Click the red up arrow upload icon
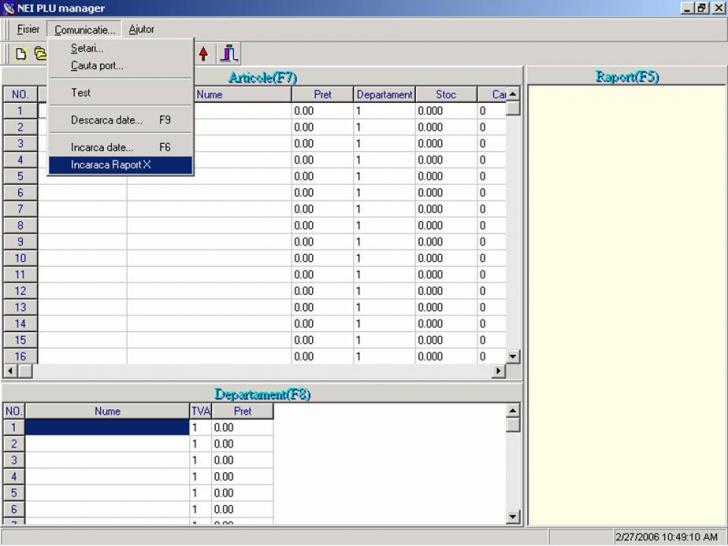728x546 pixels. [204, 54]
